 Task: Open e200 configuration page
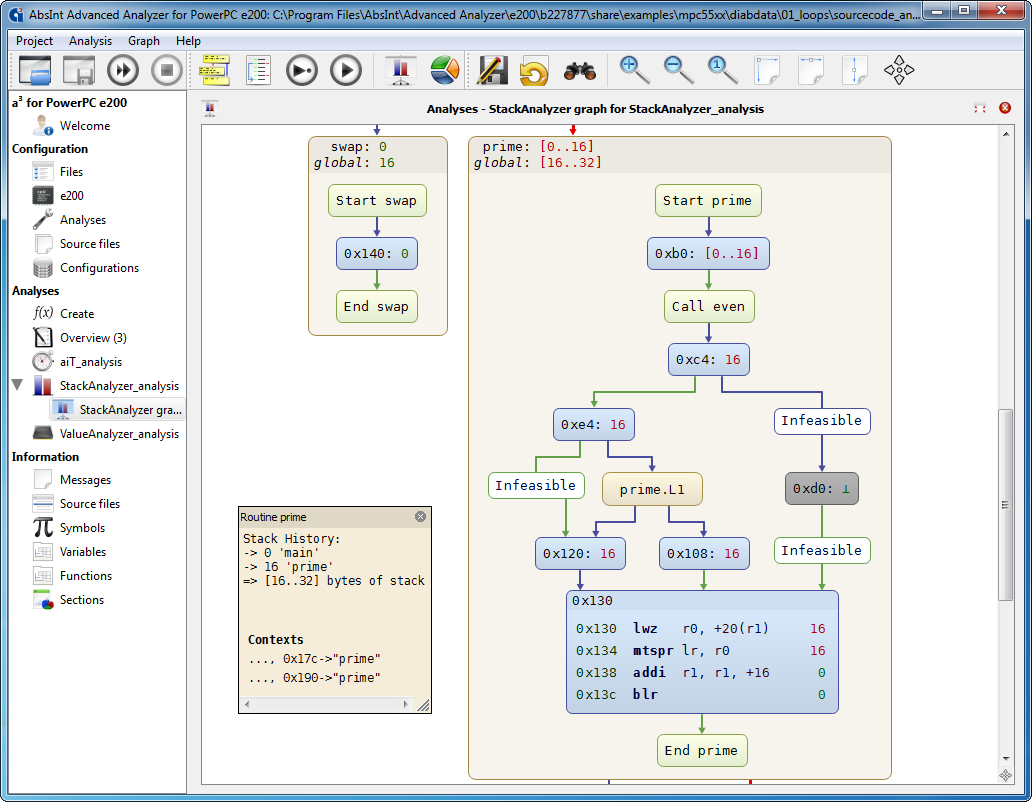72,195
